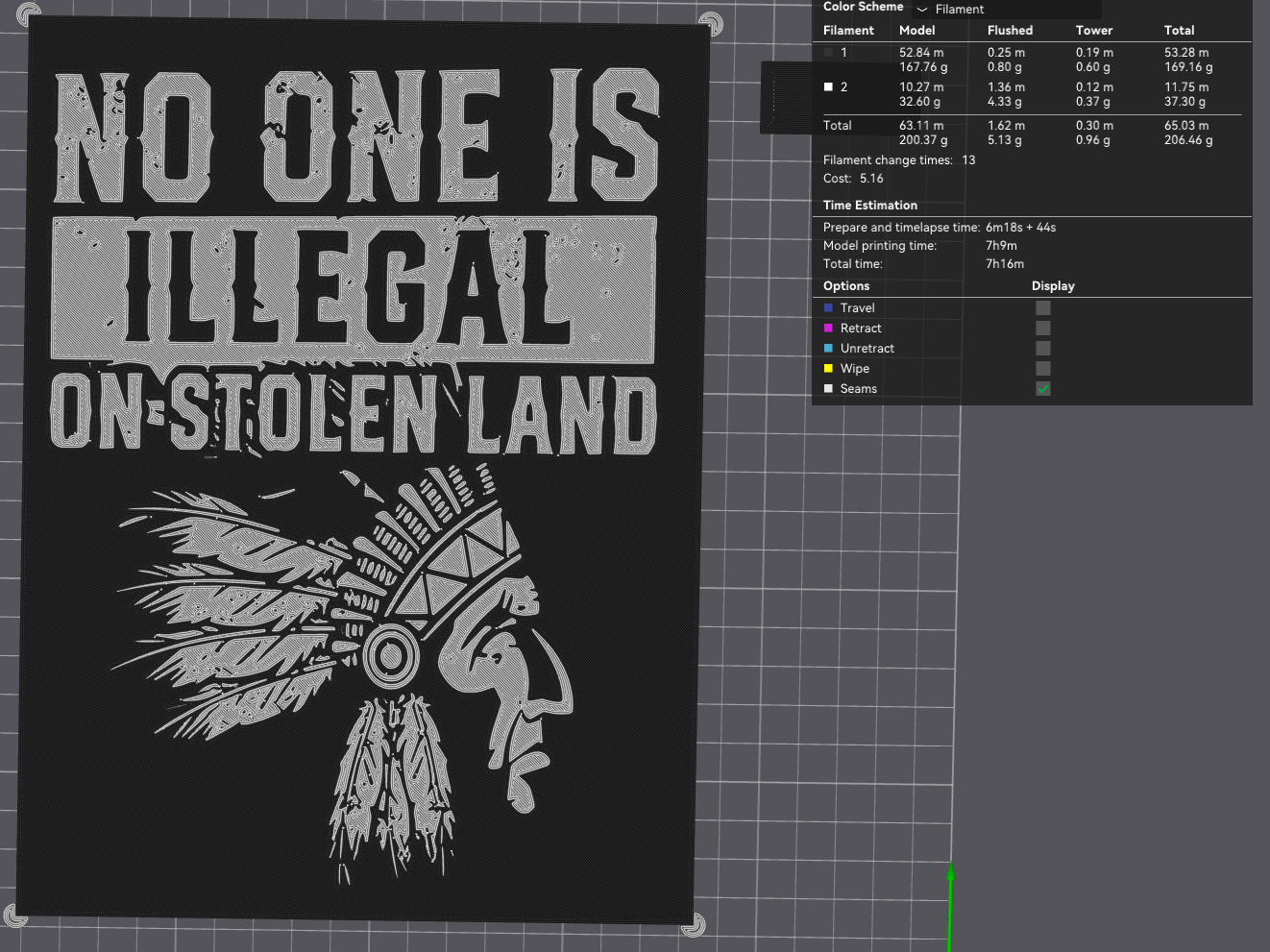The image size is (1270, 952).
Task: Click the Color Scheme label
Action: click(863, 7)
